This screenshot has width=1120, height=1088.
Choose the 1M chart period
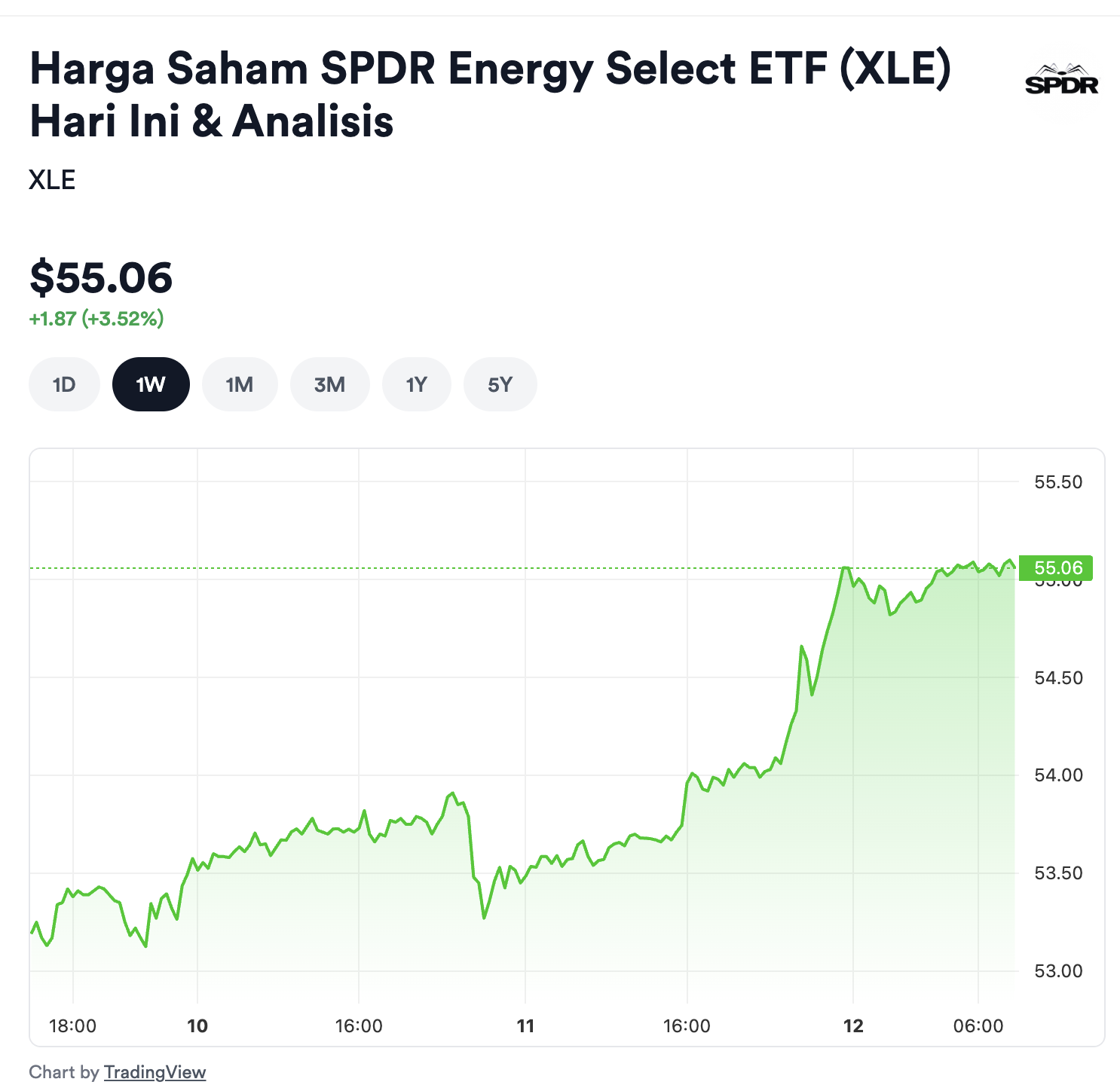[x=240, y=385]
